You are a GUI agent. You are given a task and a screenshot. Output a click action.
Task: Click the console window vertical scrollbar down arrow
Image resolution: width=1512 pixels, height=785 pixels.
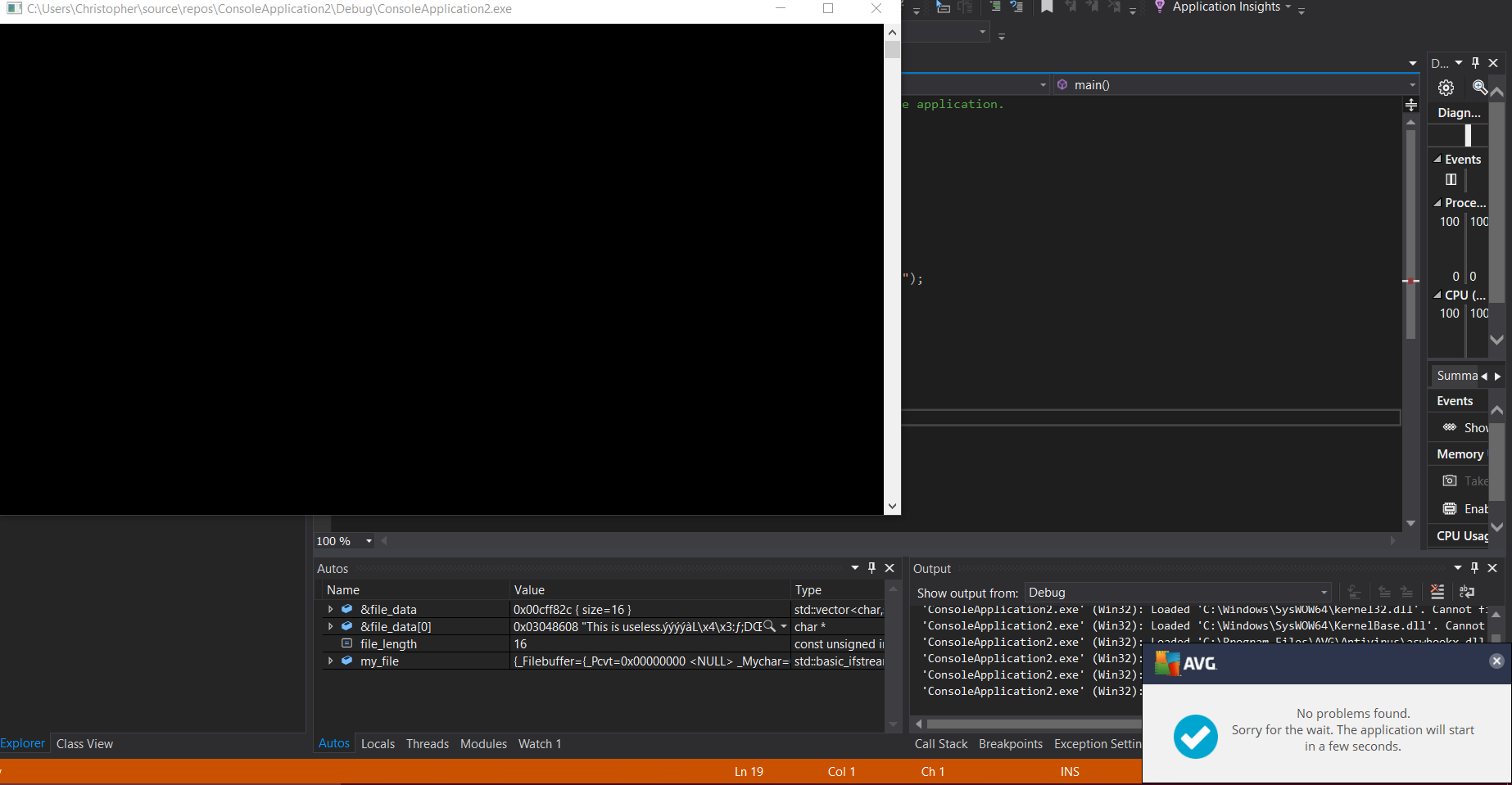[x=892, y=507]
